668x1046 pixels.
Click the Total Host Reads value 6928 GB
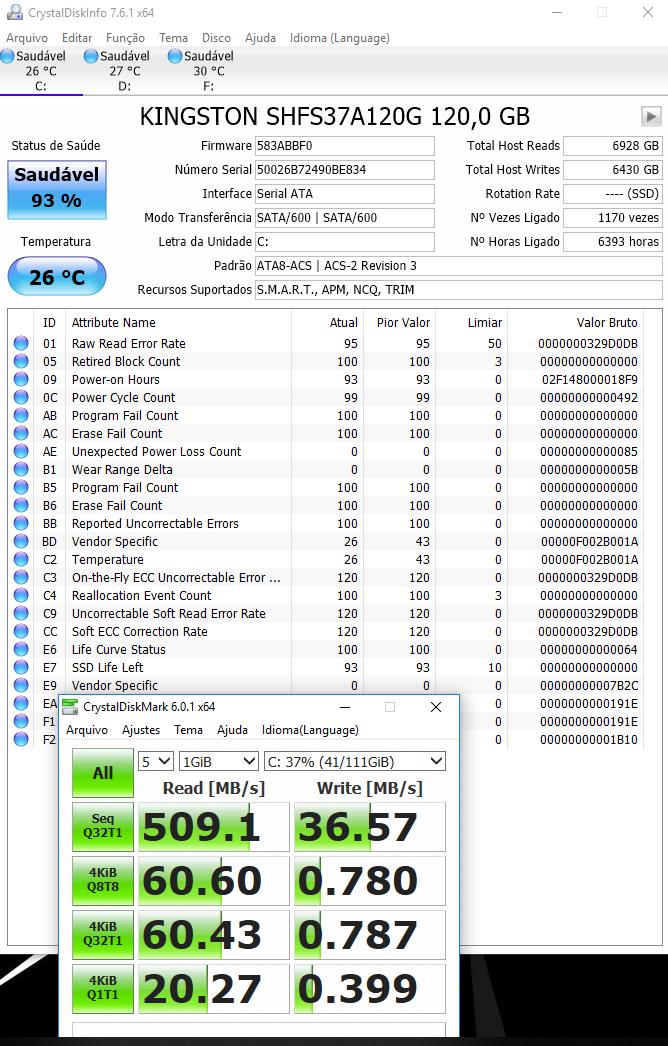click(613, 146)
